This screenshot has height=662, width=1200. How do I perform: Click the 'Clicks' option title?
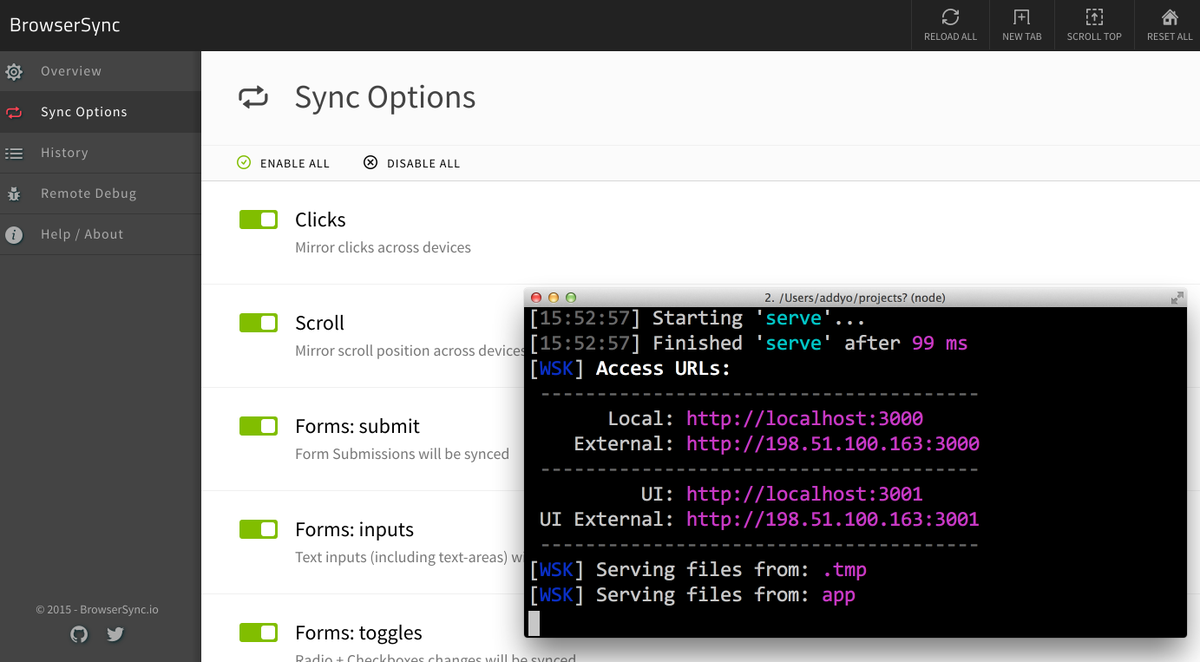tap(320, 220)
